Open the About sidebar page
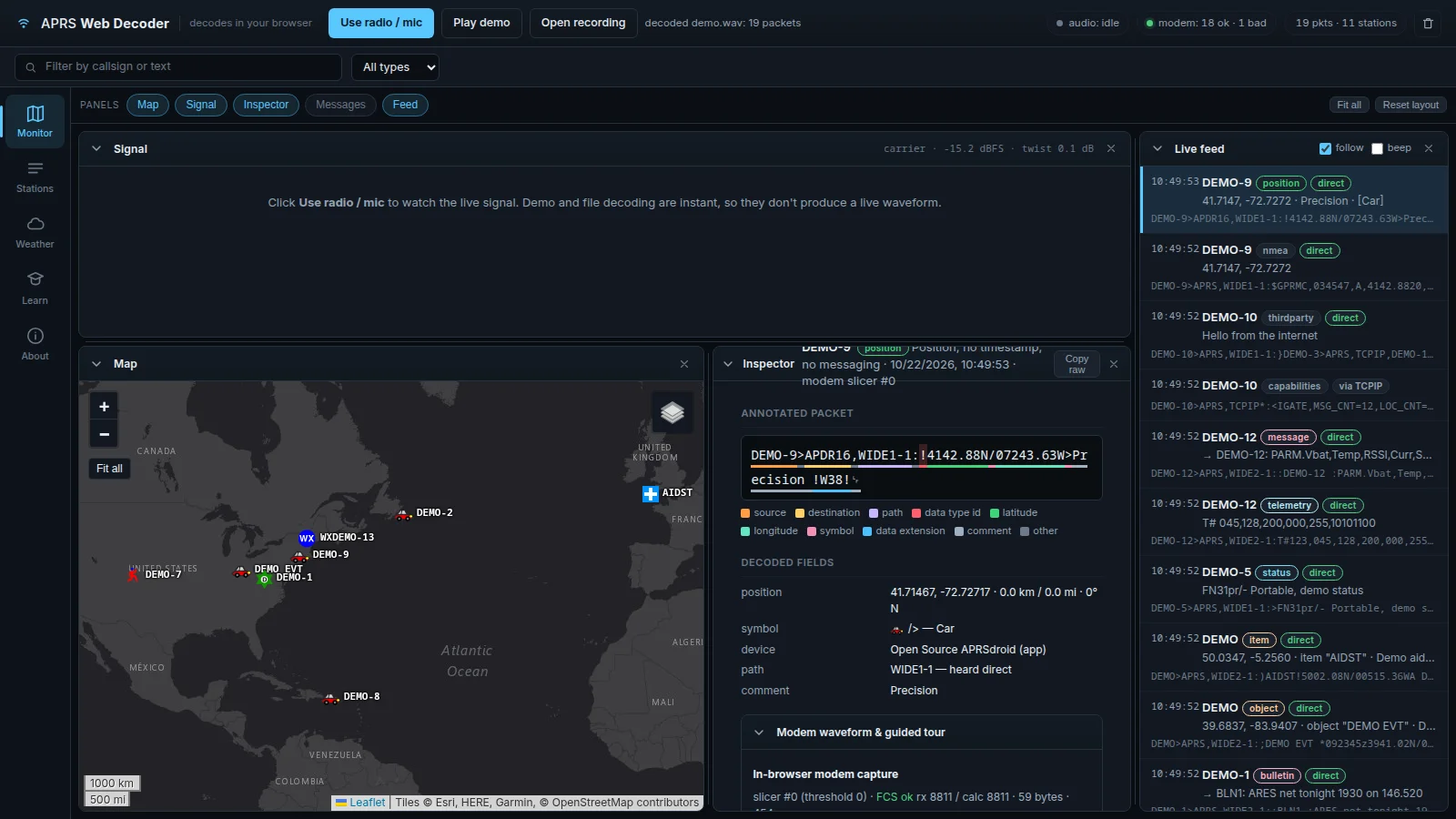 (35, 344)
